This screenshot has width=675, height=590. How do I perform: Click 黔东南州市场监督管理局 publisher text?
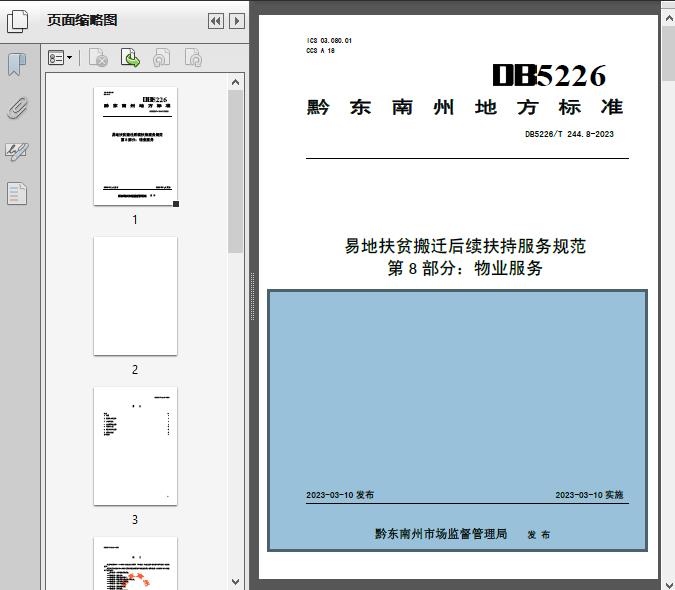441,534
